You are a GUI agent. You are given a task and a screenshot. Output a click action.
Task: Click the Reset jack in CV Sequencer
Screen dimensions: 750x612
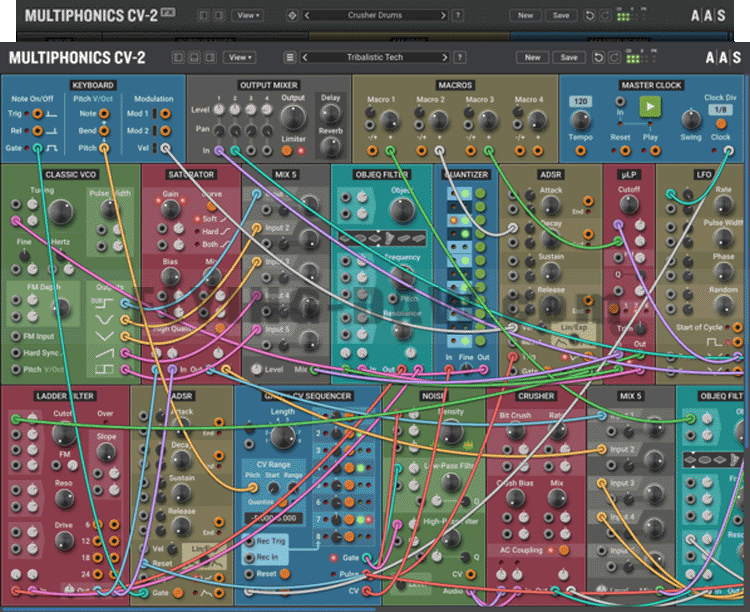point(249,574)
